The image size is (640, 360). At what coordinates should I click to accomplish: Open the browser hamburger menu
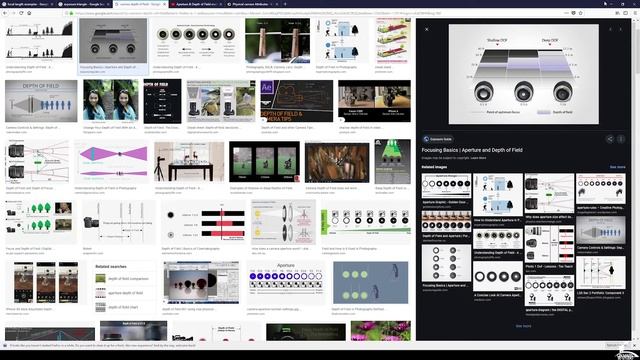coord(635,13)
